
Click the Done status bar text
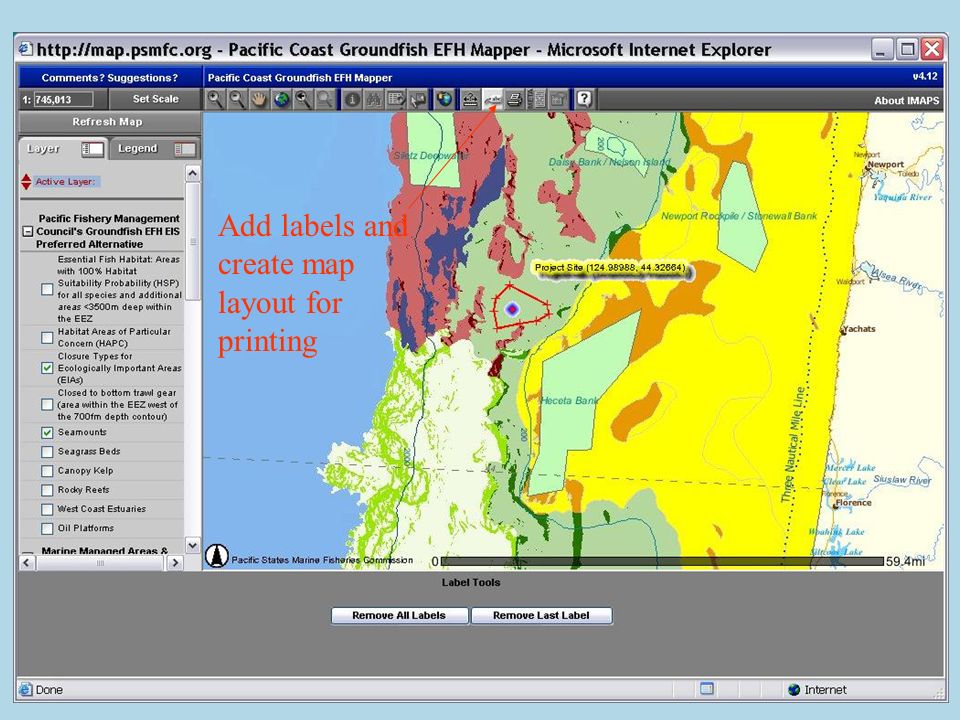(49, 690)
